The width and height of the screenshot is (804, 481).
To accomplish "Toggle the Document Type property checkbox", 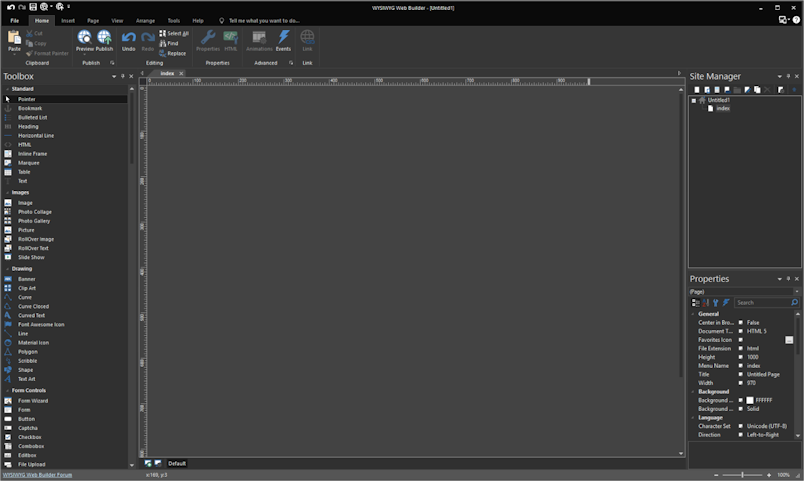I will (740, 331).
